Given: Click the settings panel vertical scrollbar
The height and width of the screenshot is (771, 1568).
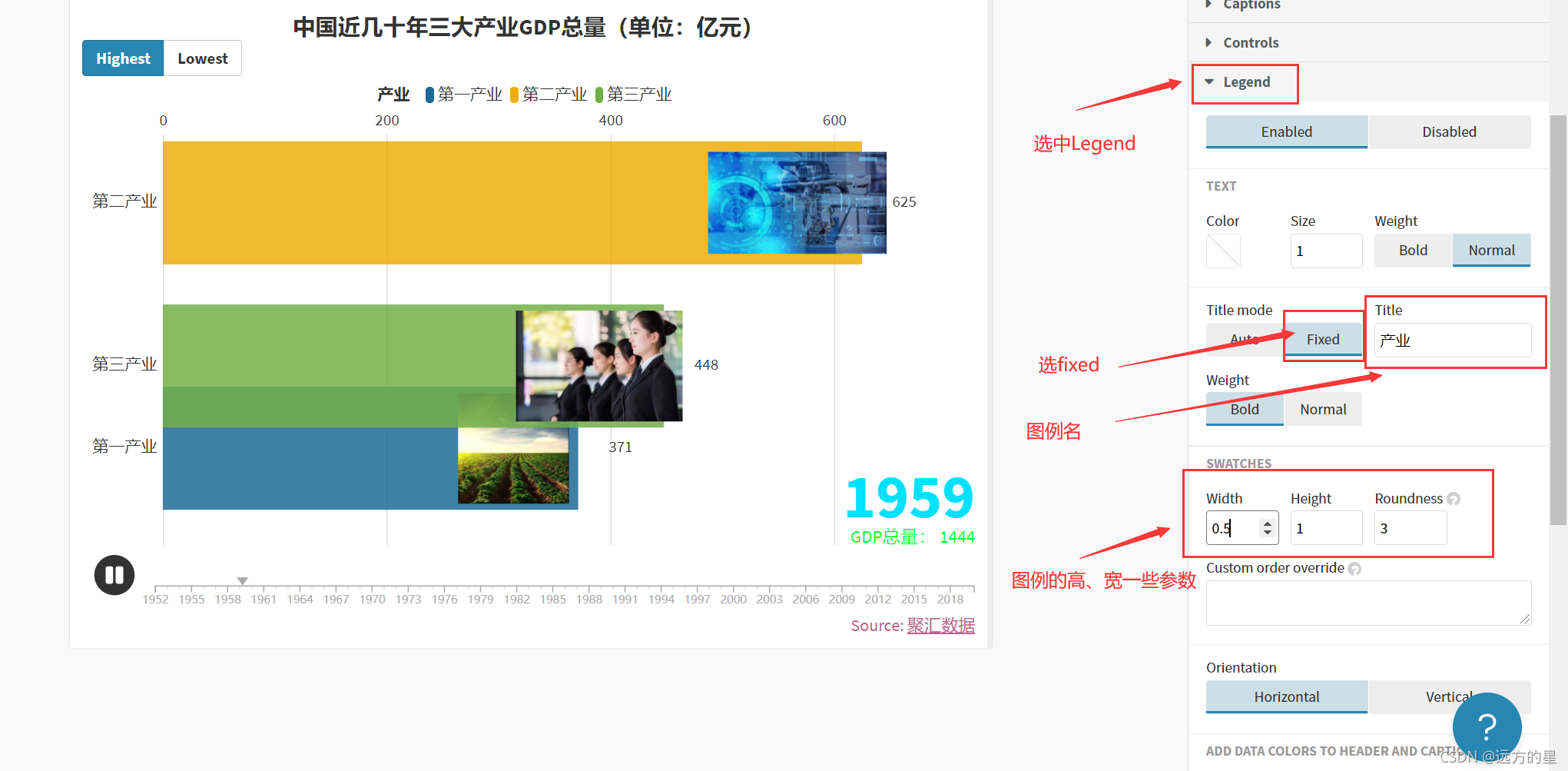Looking at the screenshot, I should pyautogui.click(x=1558, y=320).
